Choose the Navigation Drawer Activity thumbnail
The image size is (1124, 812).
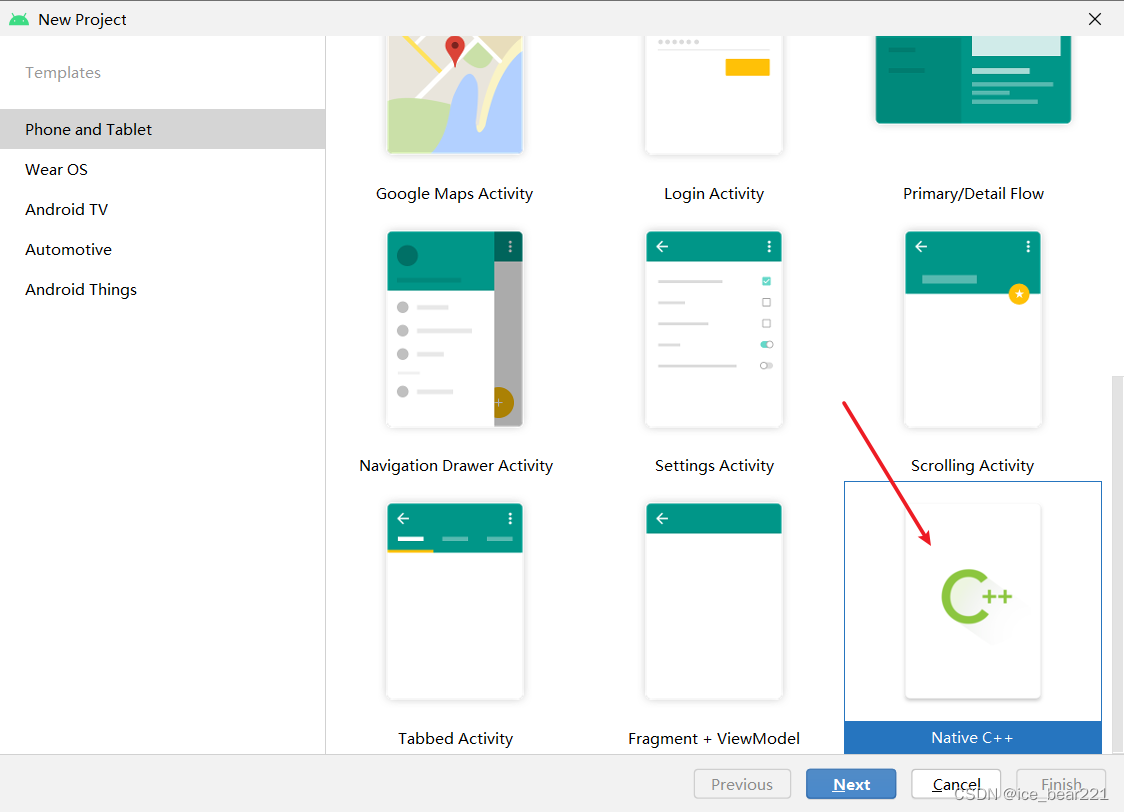(x=454, y=329)
